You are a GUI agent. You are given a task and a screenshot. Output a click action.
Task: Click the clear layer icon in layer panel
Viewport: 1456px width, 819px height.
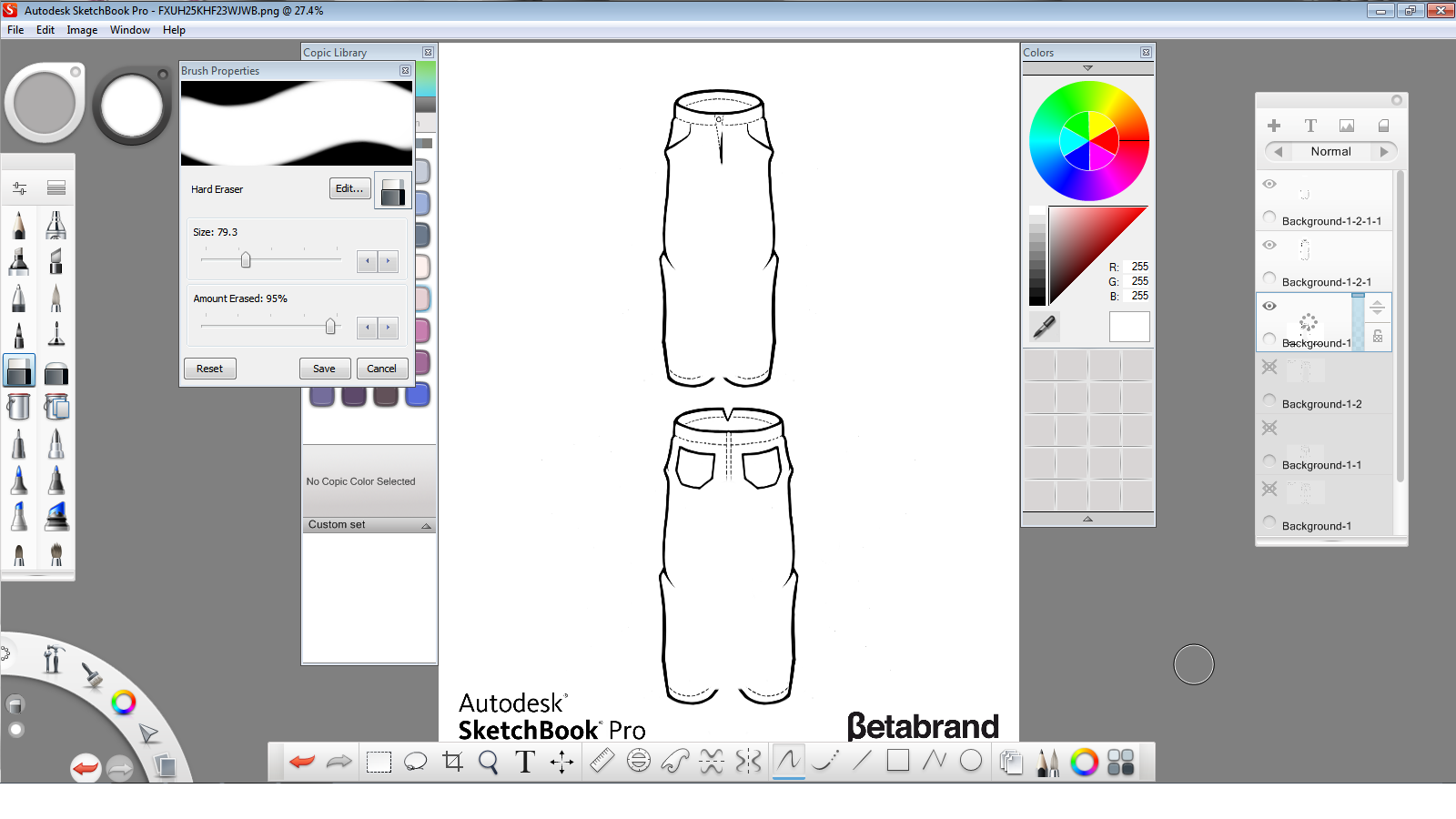[1383, 126]
